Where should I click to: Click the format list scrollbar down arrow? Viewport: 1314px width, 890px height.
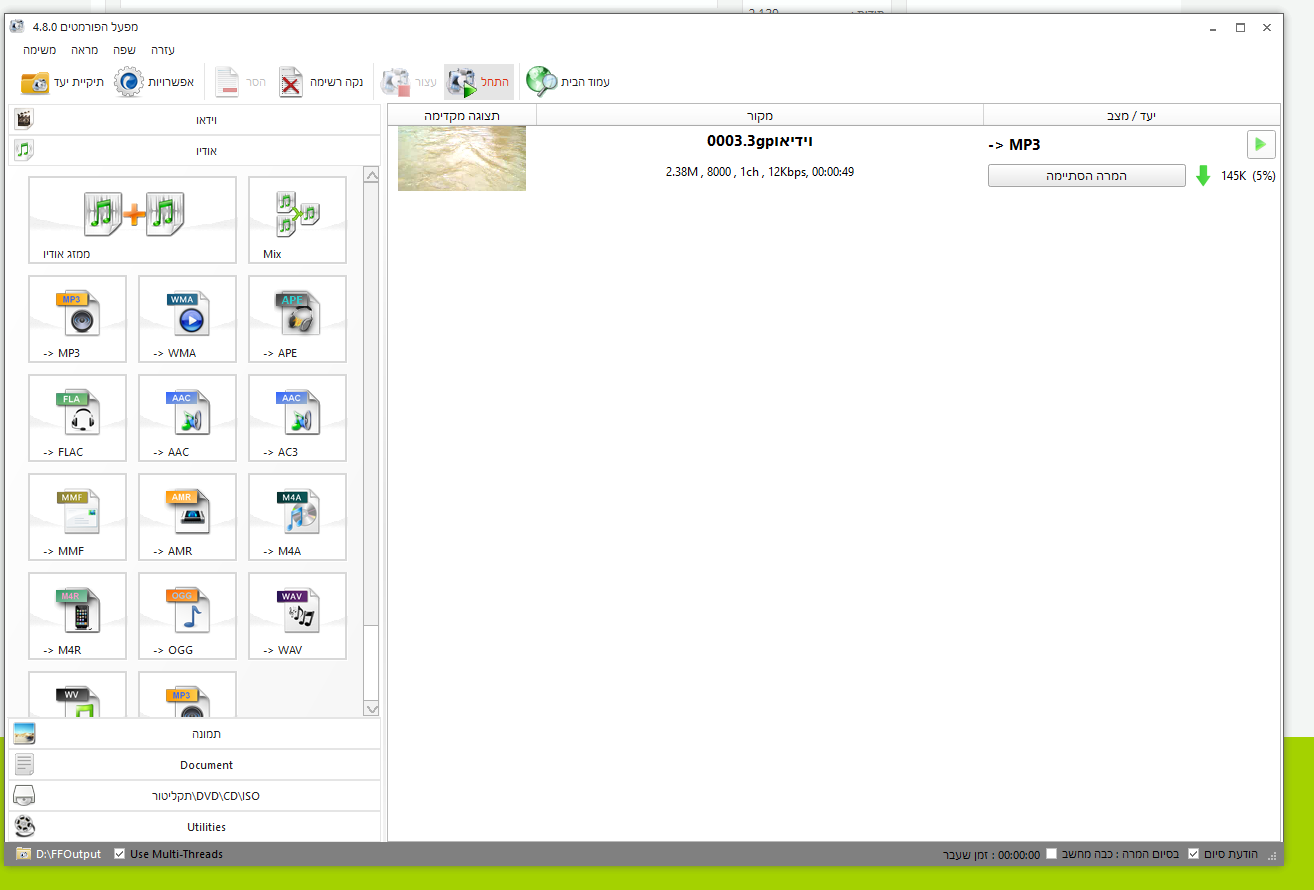(x=371, y=709)
